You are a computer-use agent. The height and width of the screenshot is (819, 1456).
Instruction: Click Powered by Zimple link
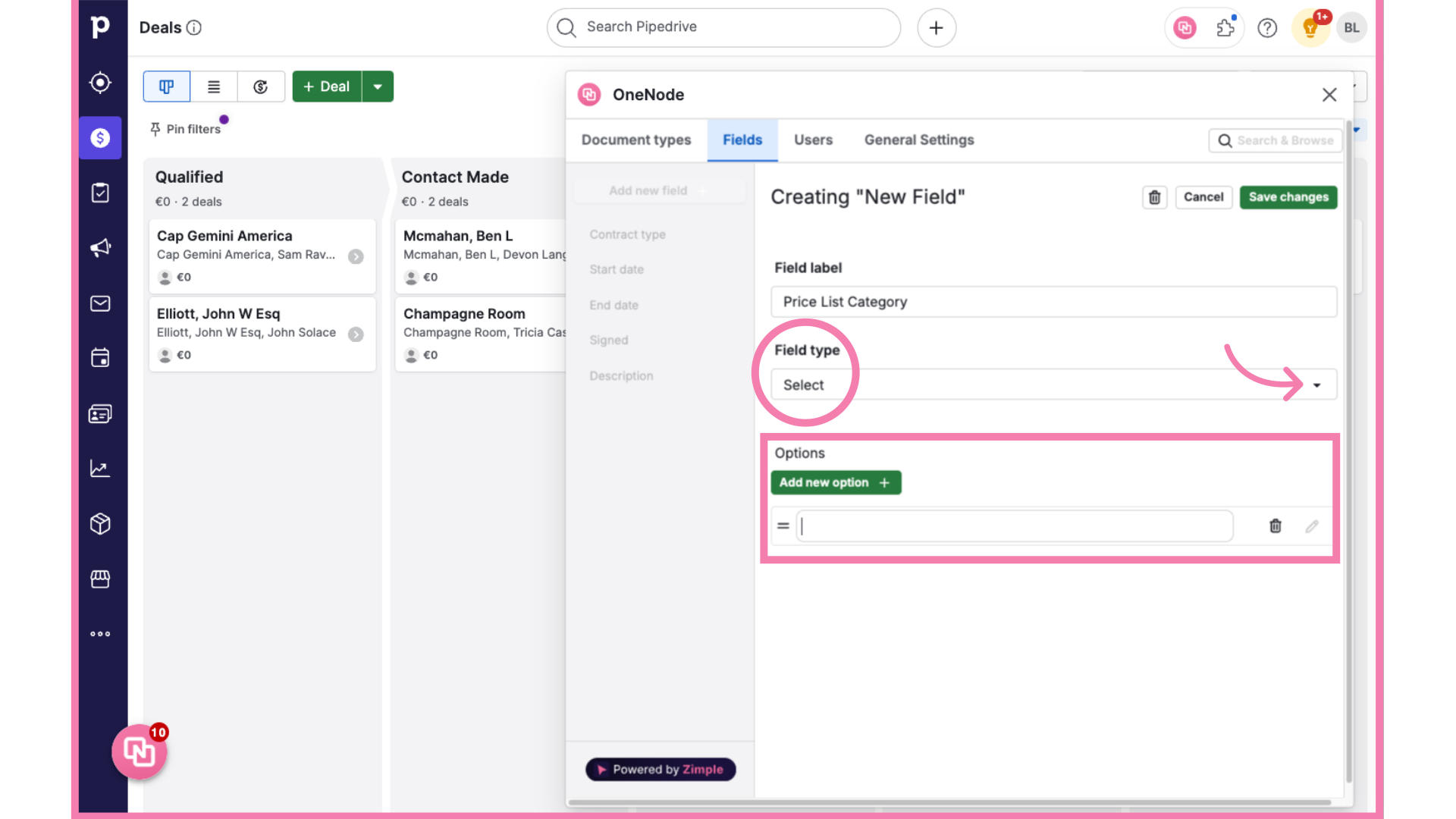[661, 770]
